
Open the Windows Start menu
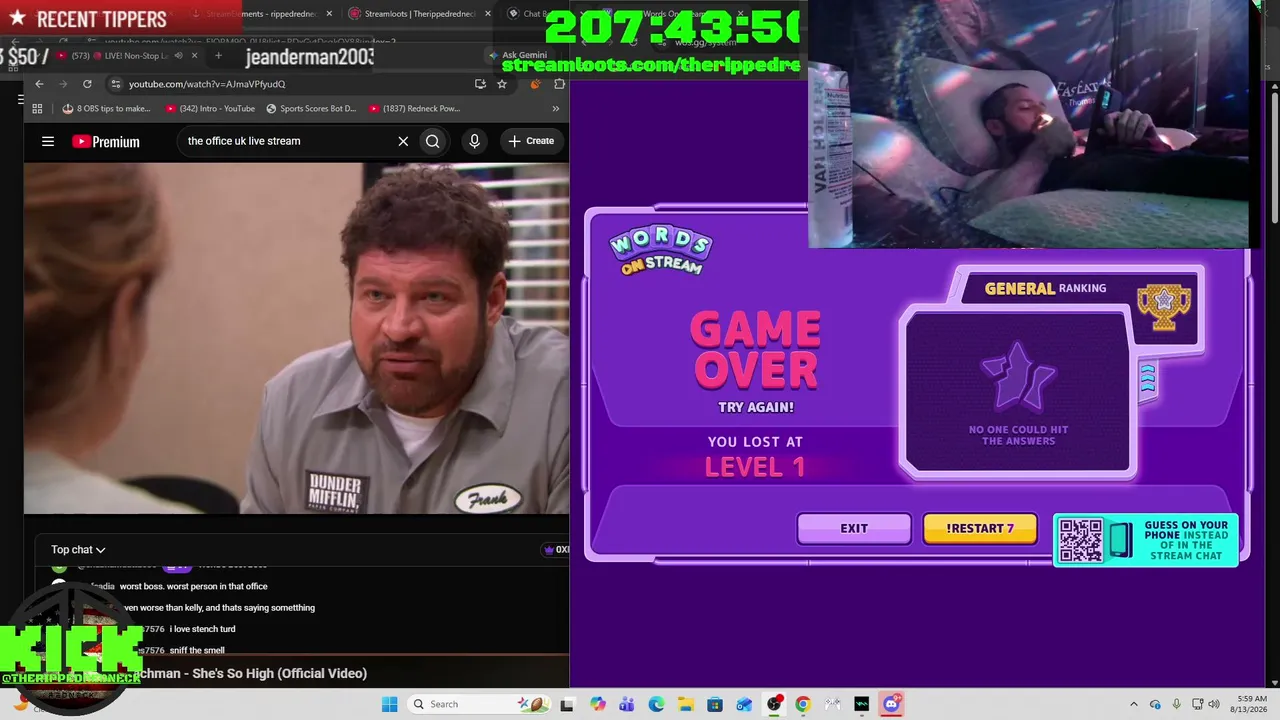point(389,704)
